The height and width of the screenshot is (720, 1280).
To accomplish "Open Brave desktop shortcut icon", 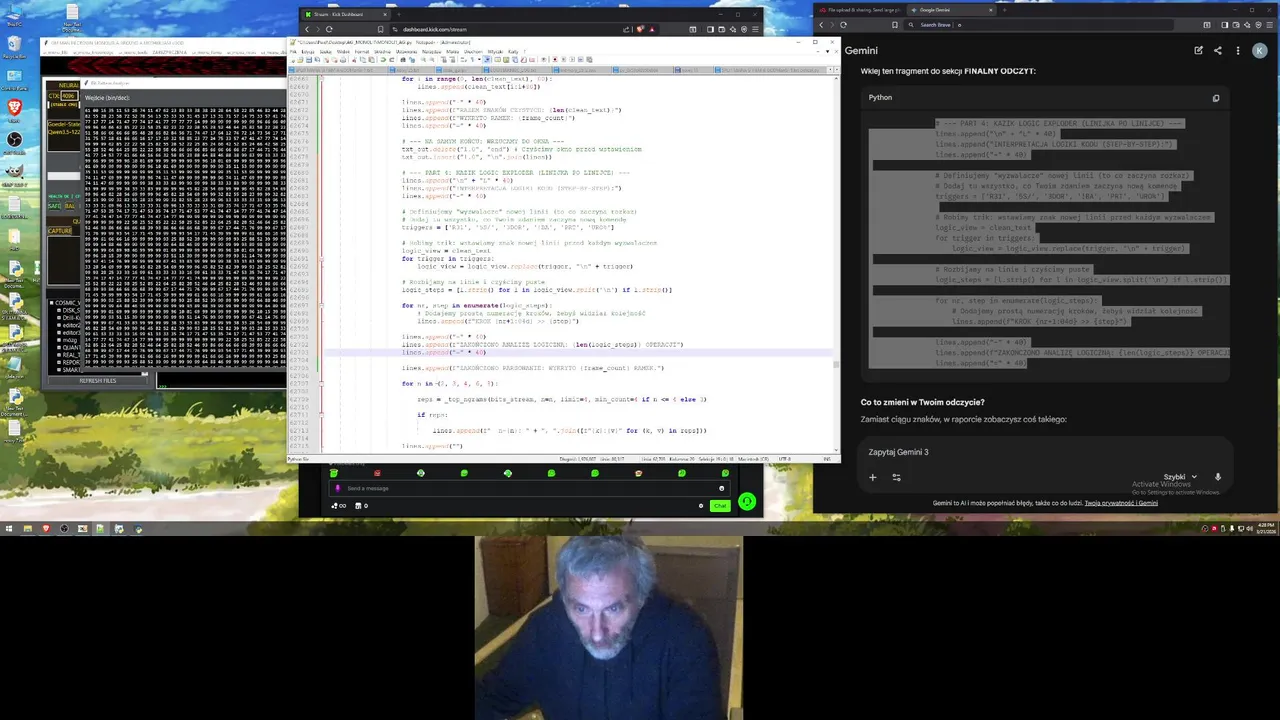I will (x=15, y=108).
